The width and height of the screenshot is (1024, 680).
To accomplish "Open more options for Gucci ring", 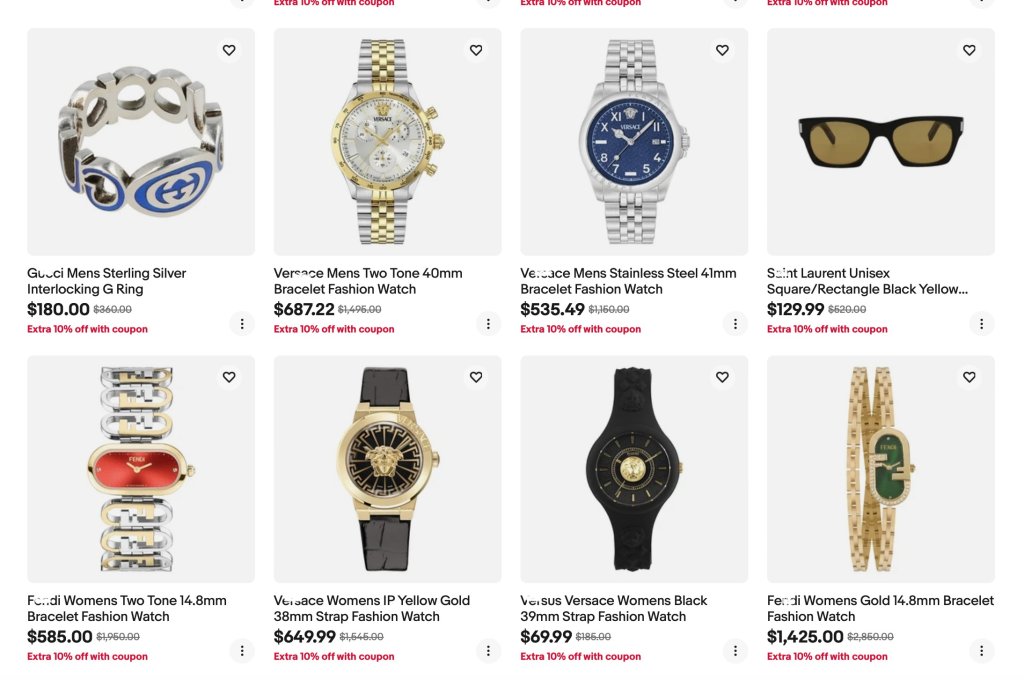I will click(241, 323).
